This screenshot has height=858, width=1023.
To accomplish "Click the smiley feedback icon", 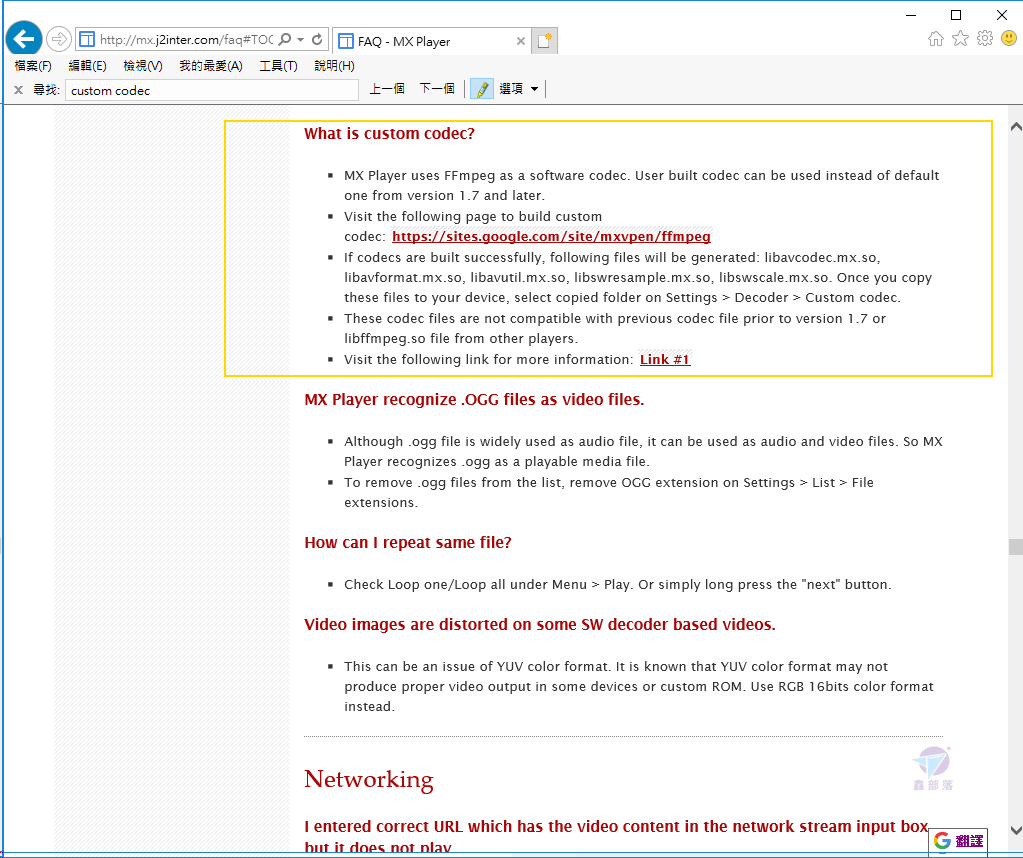I will 1009,38.
